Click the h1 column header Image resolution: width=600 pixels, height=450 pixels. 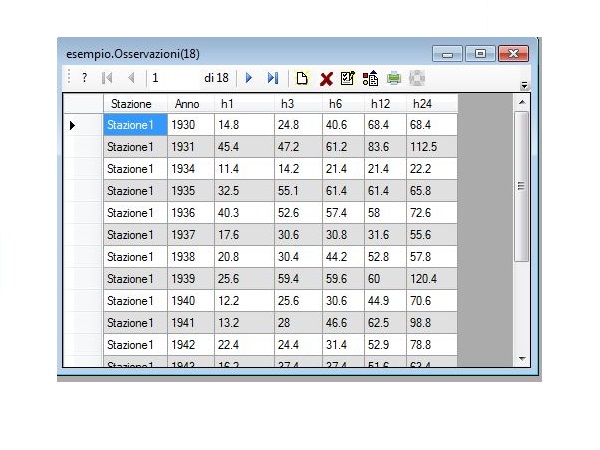(x=244, y=104)
